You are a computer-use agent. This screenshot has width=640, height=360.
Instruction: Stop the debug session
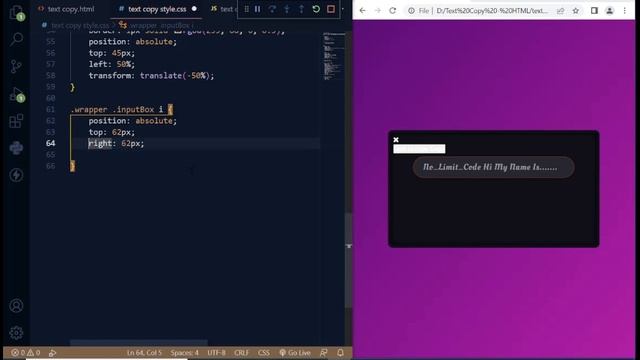point(331,9)
